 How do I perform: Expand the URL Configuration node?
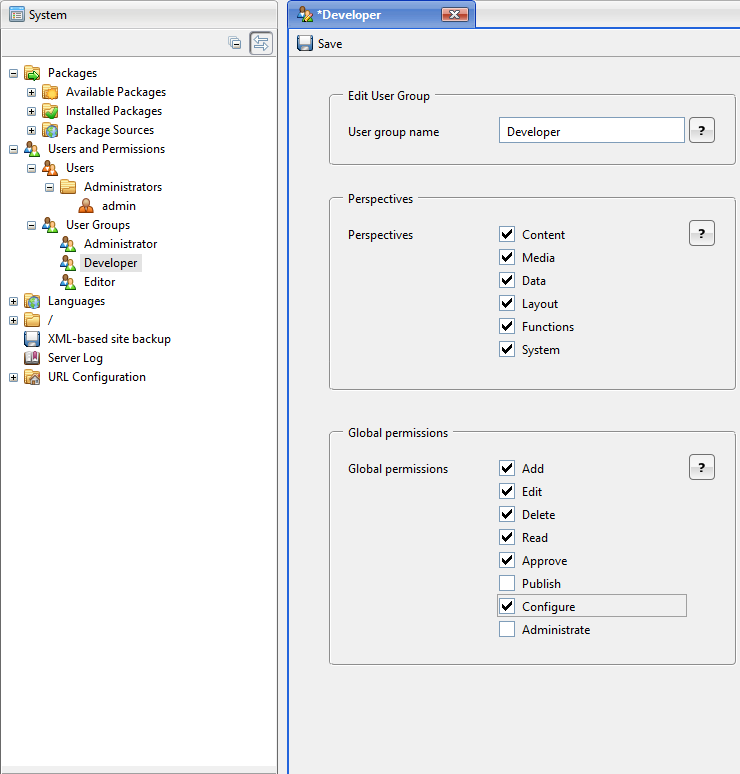[x=13, y=378]
